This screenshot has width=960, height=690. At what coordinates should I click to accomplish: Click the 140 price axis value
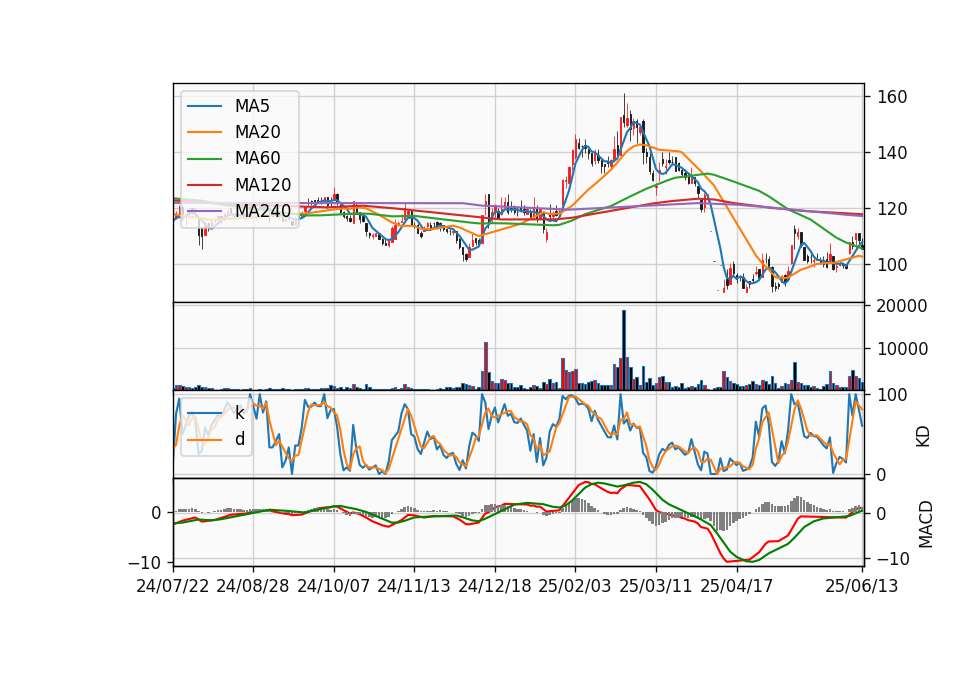[x=892, y=153]
